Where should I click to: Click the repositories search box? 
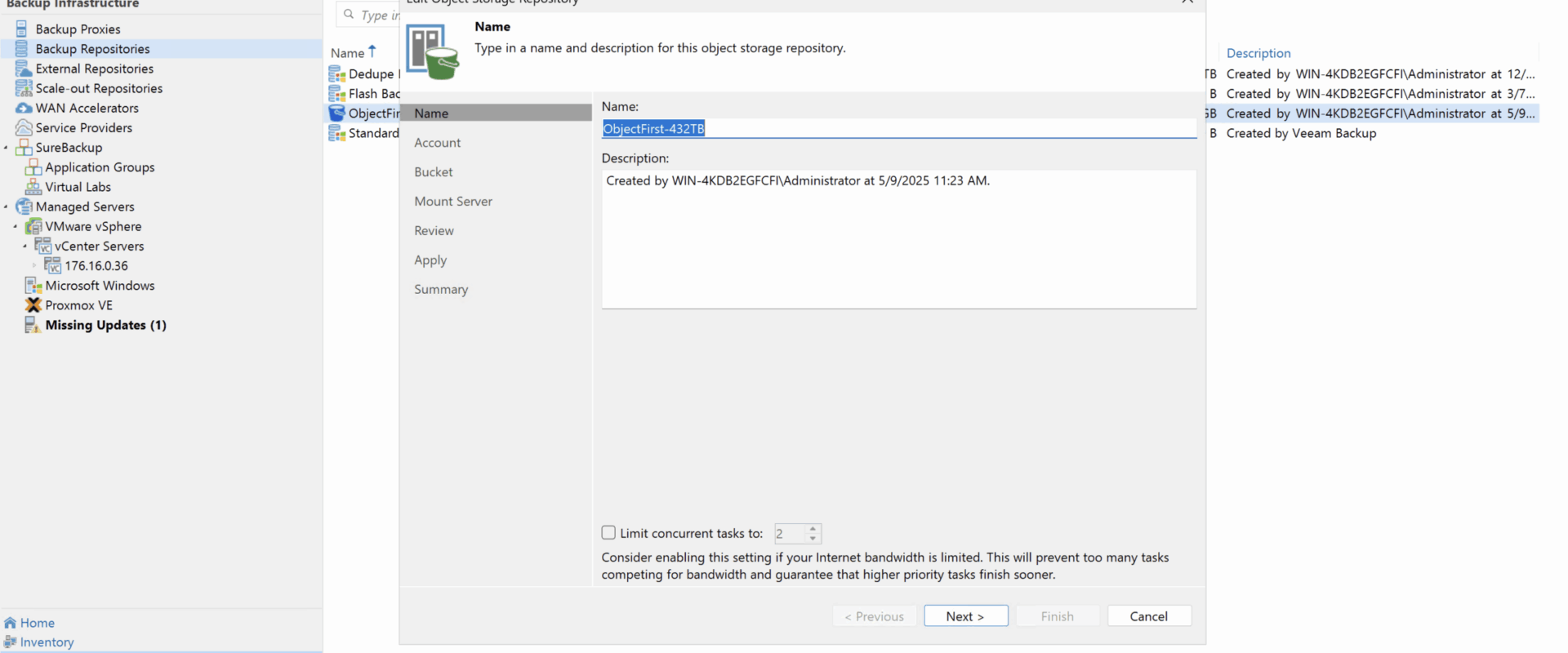[x=368, y=15]
